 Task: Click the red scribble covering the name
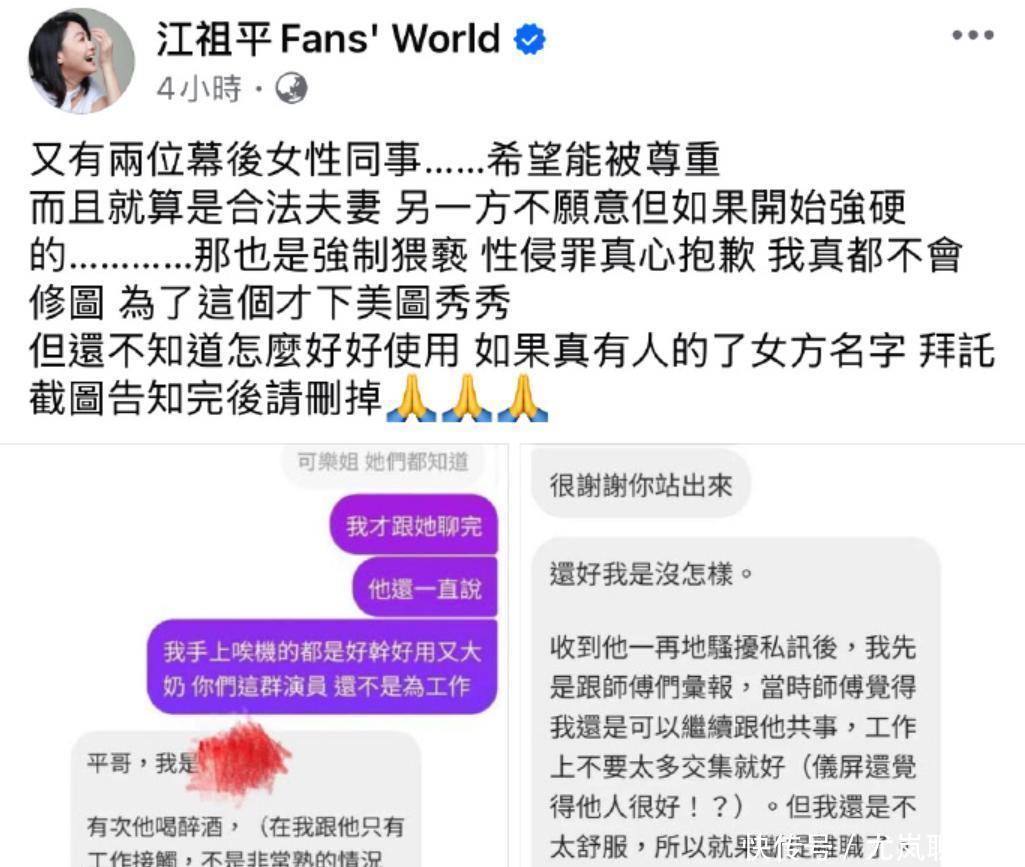point(243,758)
